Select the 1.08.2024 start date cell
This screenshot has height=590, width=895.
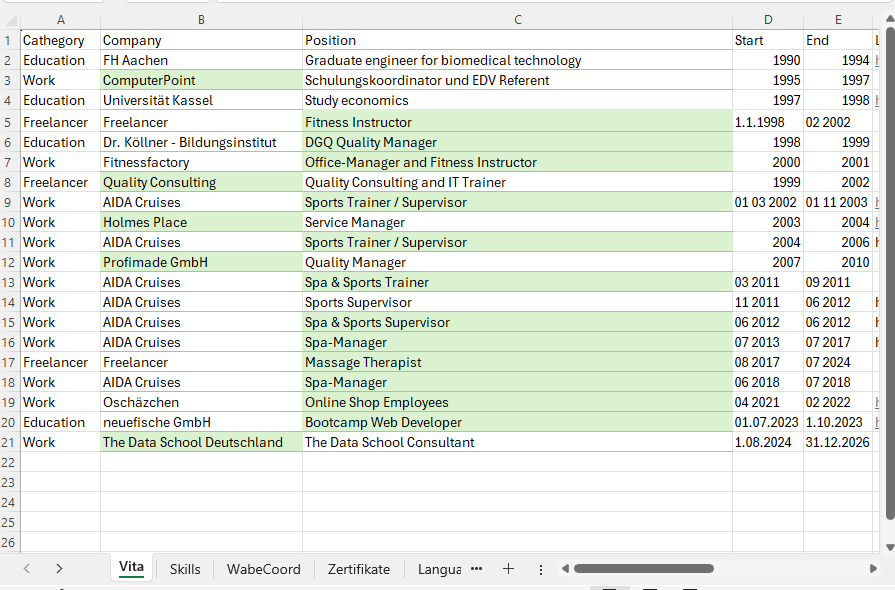768,442
